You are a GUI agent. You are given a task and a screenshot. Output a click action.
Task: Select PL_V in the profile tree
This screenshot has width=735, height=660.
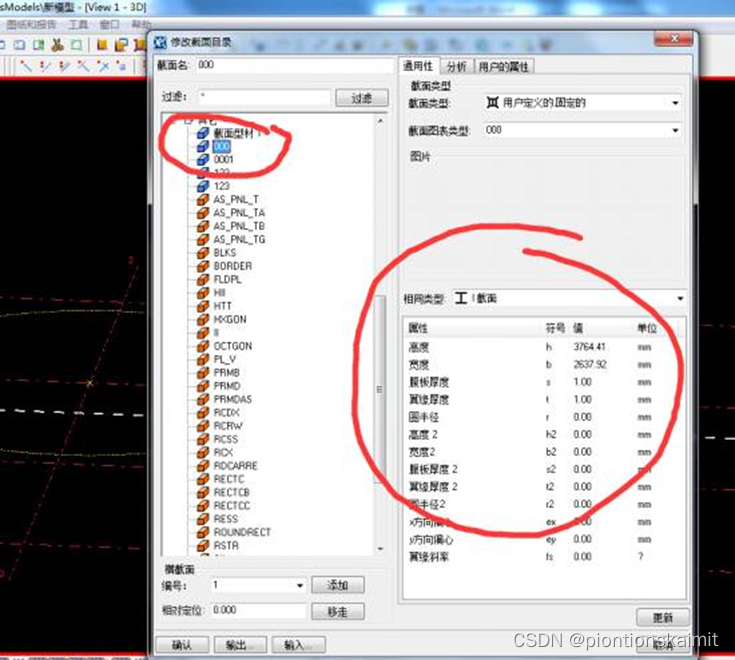pyautogui.click(x=225, y=359)
